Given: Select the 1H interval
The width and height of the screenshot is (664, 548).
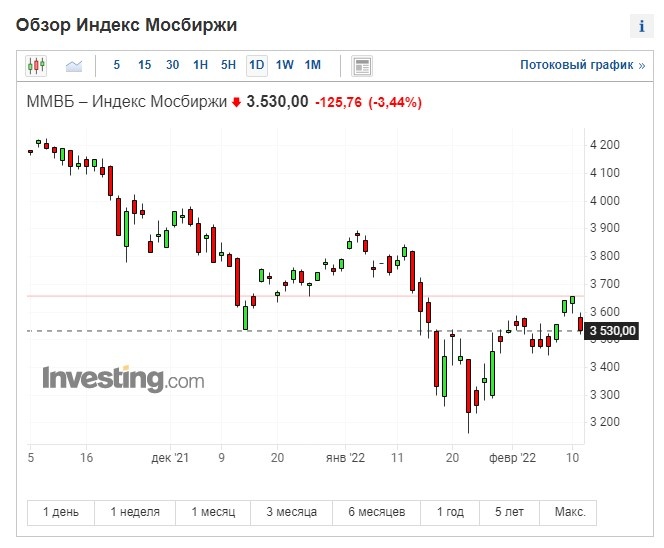Looking at the screenshot, I should (200, 65).
